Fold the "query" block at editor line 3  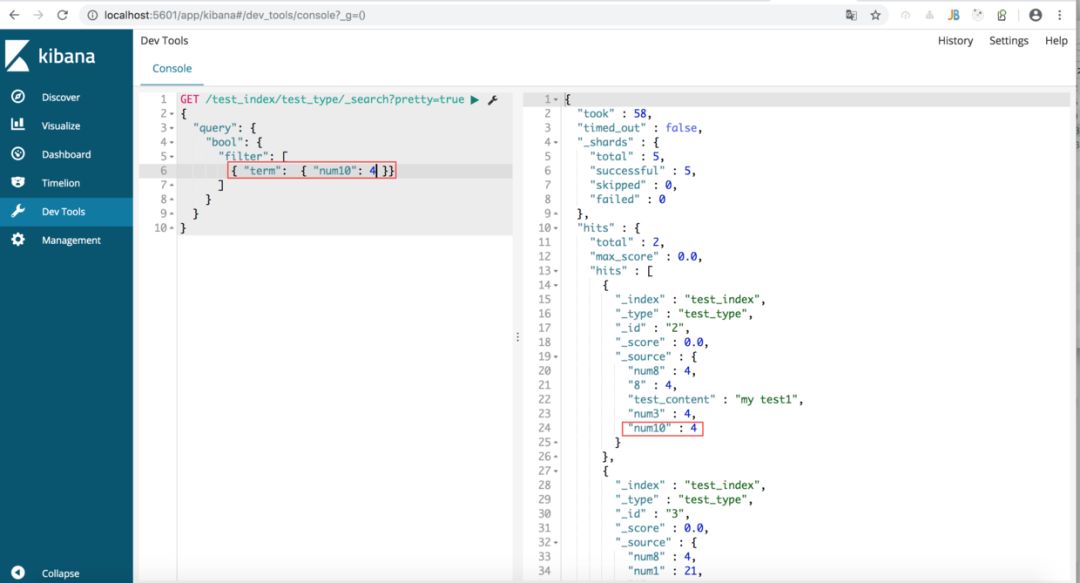coord(172,129)
